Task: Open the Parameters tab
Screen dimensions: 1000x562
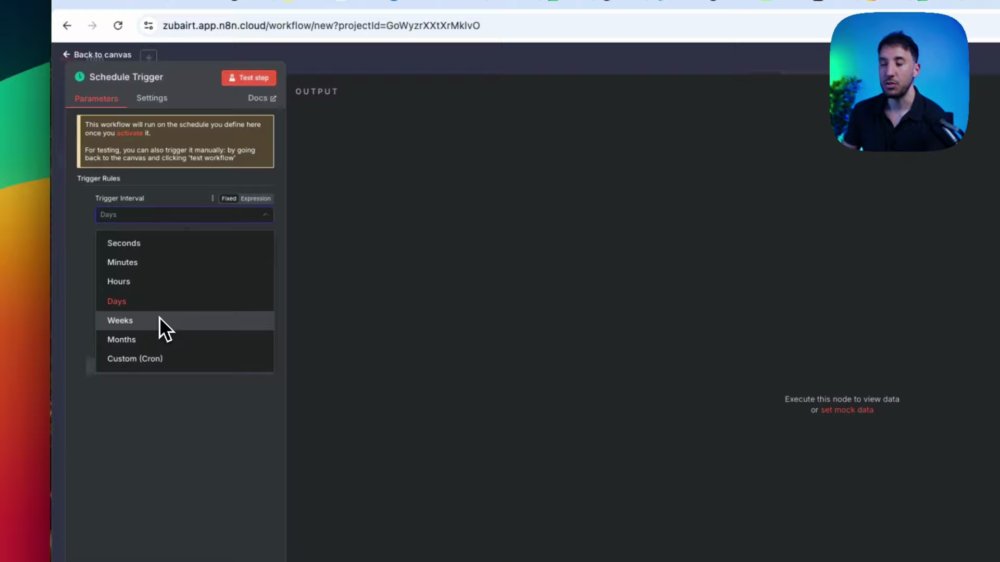Action: pos(96,99)
